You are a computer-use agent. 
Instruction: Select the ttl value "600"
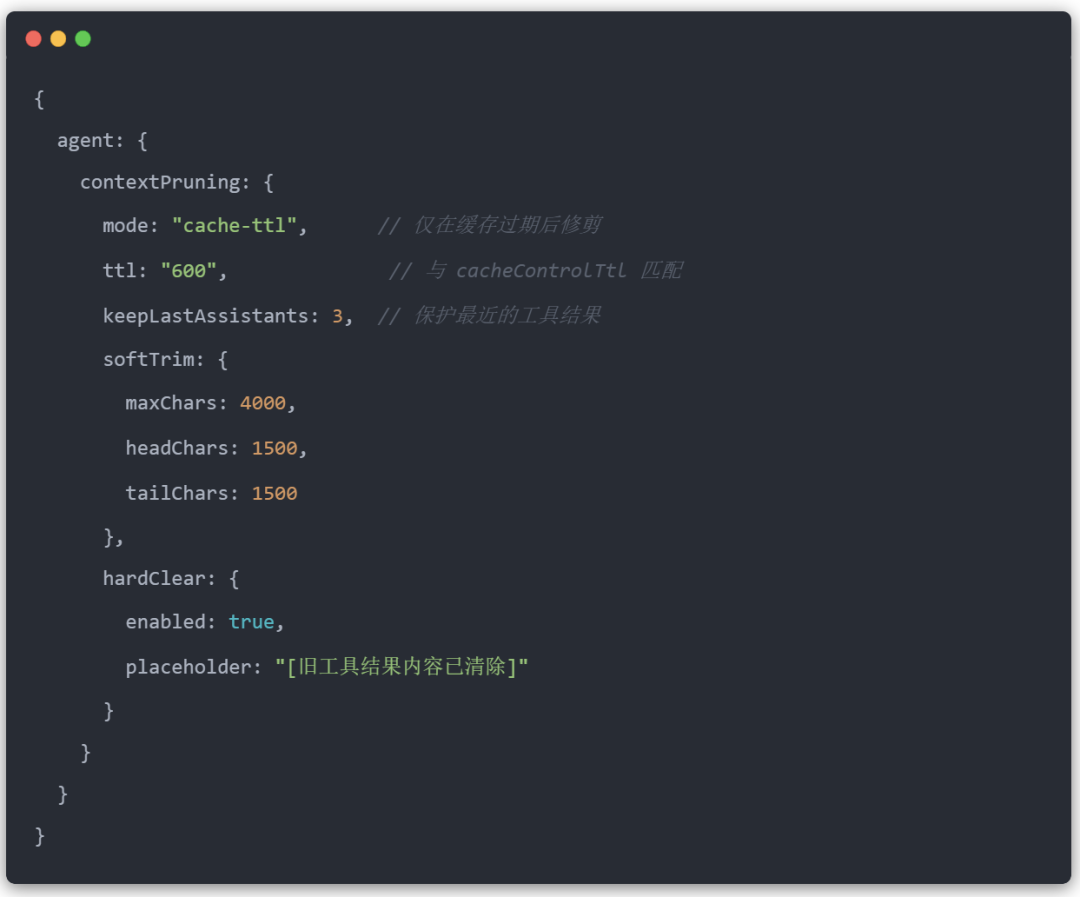click(x=189, y=271)
